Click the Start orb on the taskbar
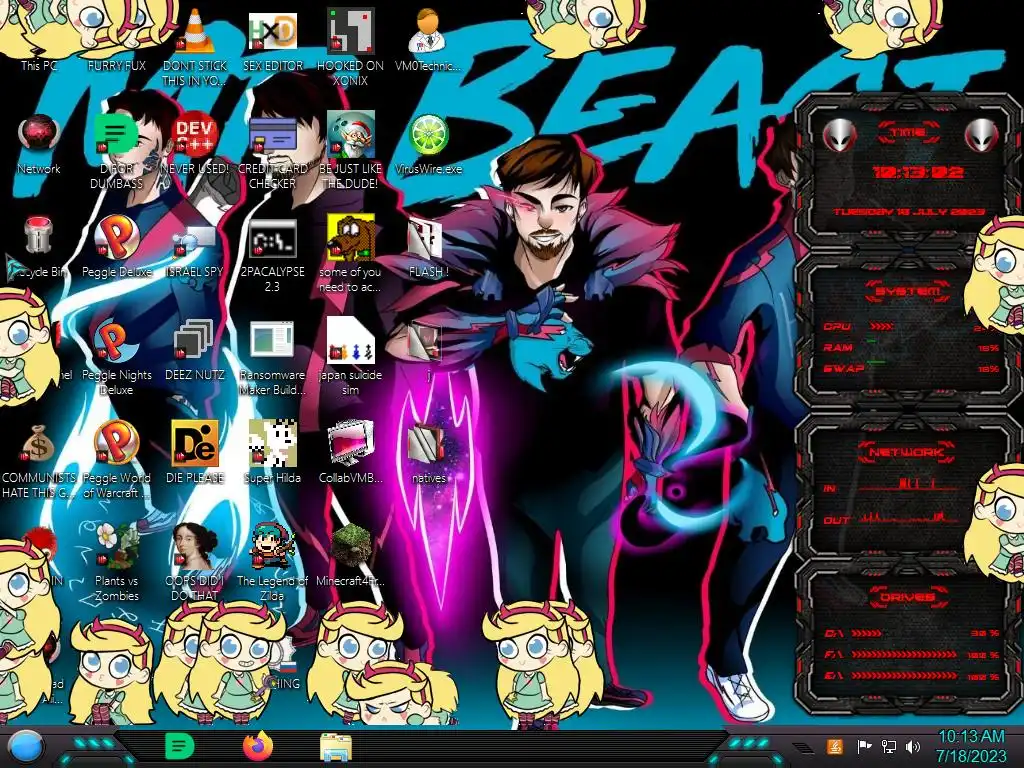Image resolution: width=1024 pixels, height=768 pixels. pyautogui.click(x=25, y=747)
